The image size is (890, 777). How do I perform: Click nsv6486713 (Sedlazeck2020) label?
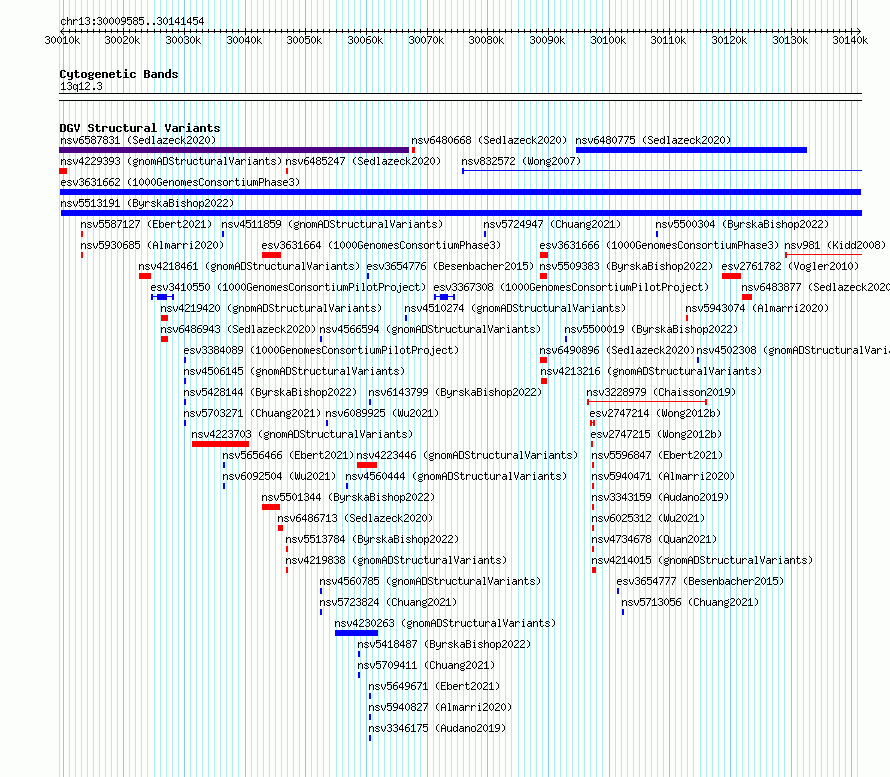click(x=355, y=518)
